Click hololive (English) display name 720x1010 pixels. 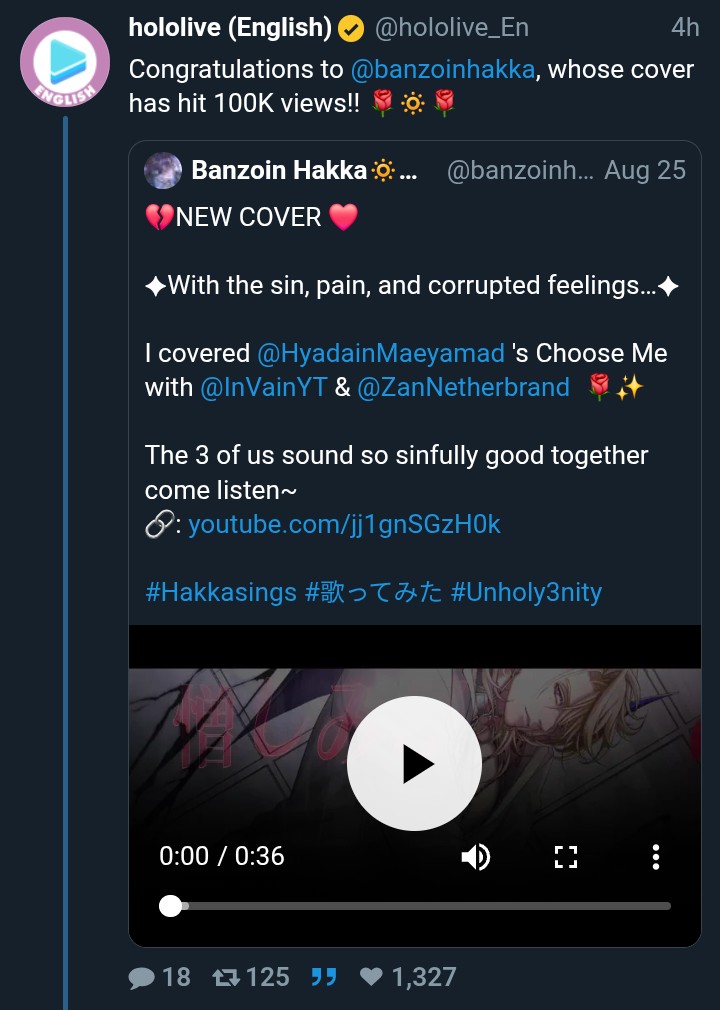click(x=230, y=28)
